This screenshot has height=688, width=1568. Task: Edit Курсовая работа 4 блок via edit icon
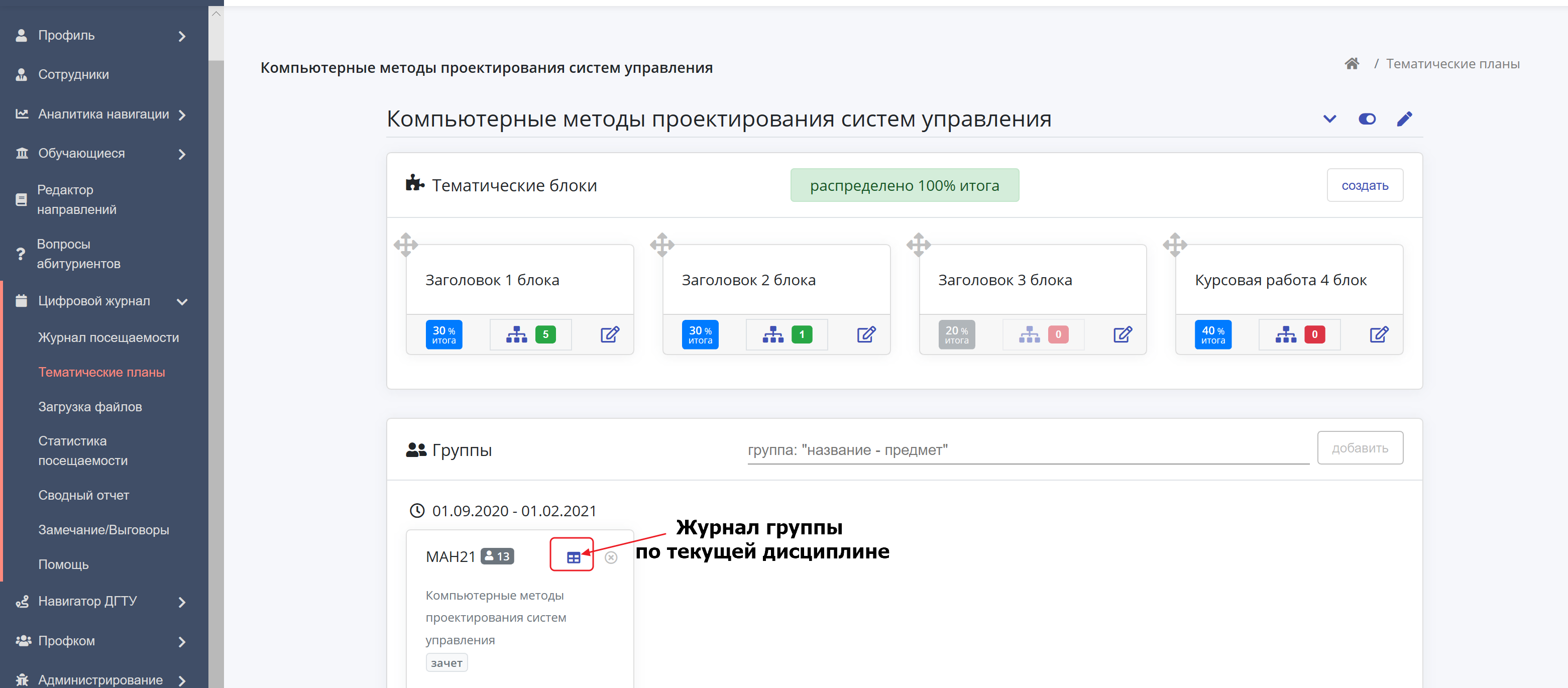[1378, 334]
